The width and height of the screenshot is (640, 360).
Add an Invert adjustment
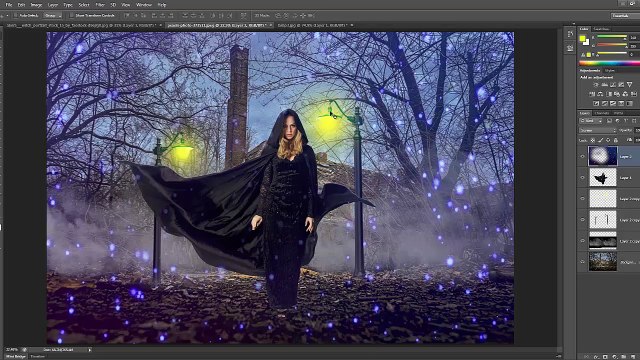[596, 104]
